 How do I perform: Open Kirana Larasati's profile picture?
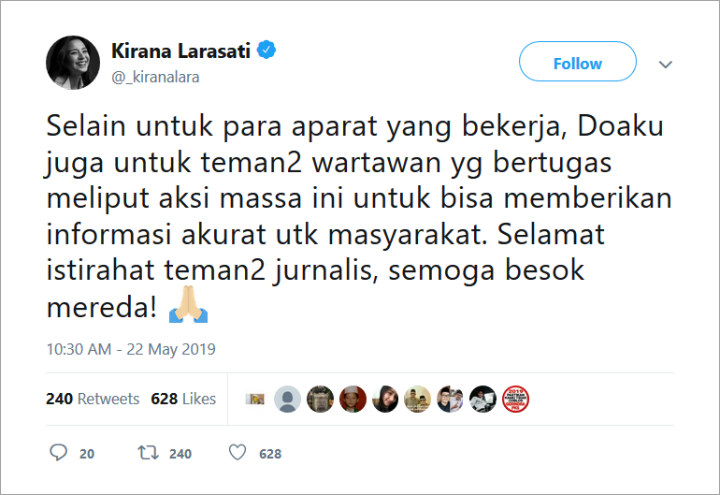[73, 62]
